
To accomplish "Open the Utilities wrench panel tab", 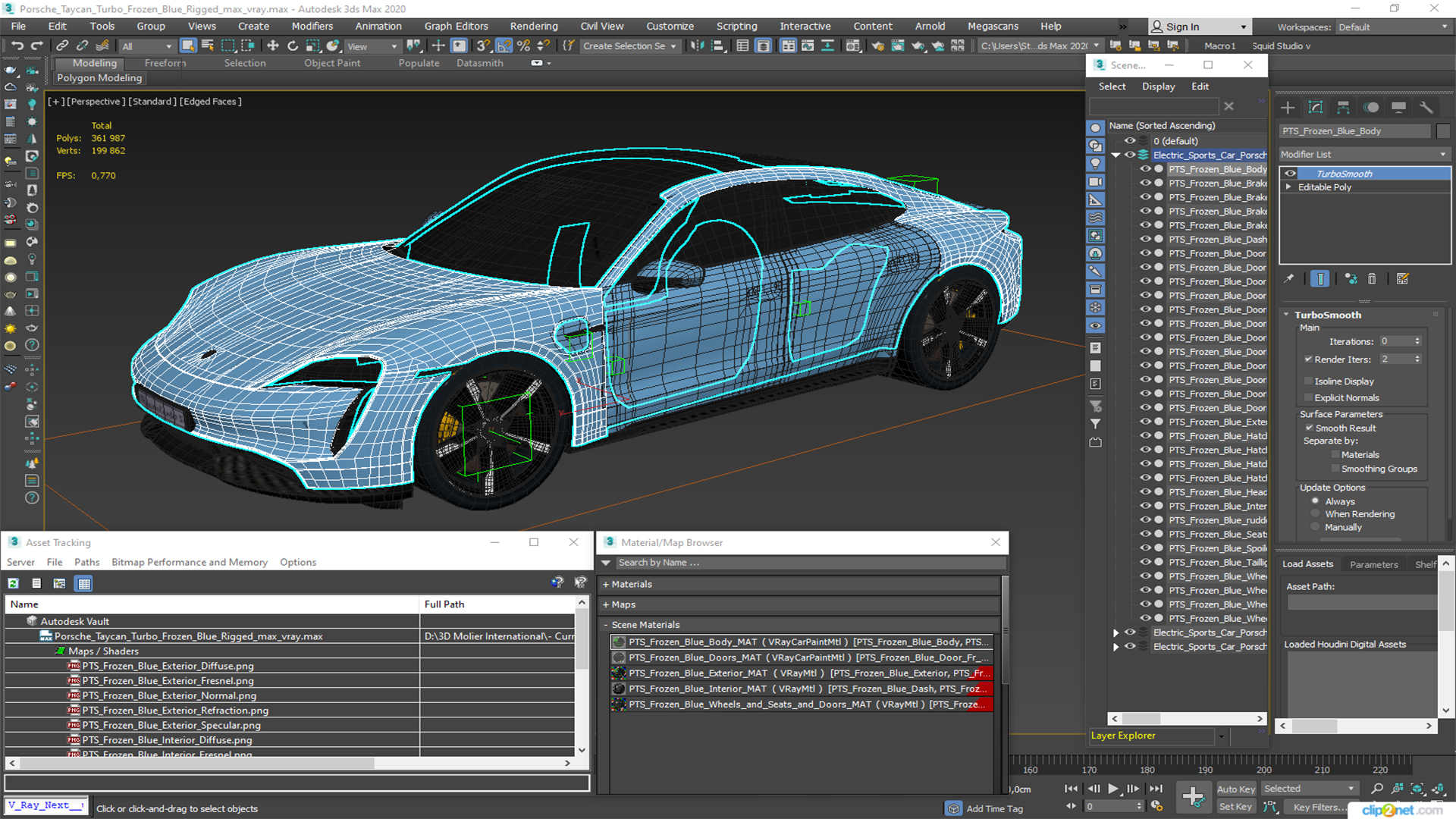I will tap(1426, 108).
